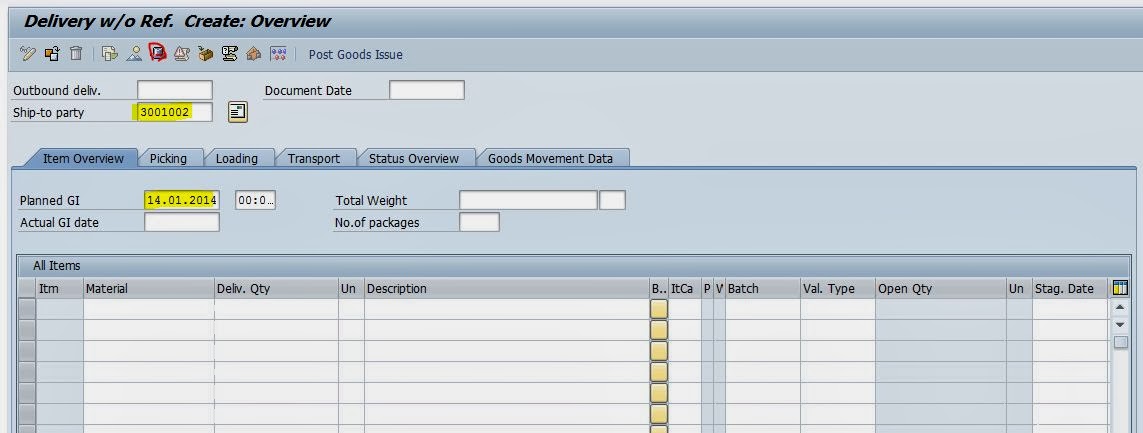The image size is (1143, 433).
Task: Click the question-mark checklist toolbar icon
Action: point(230,53)
